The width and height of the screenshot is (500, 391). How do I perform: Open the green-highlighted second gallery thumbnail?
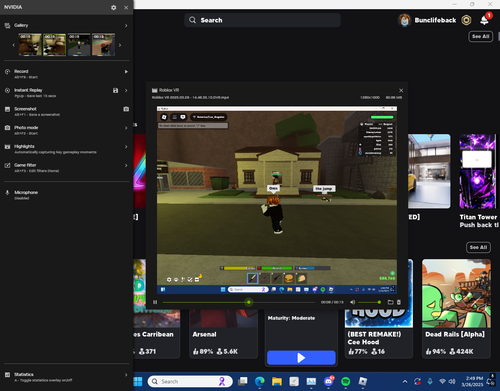coord(54,44)
